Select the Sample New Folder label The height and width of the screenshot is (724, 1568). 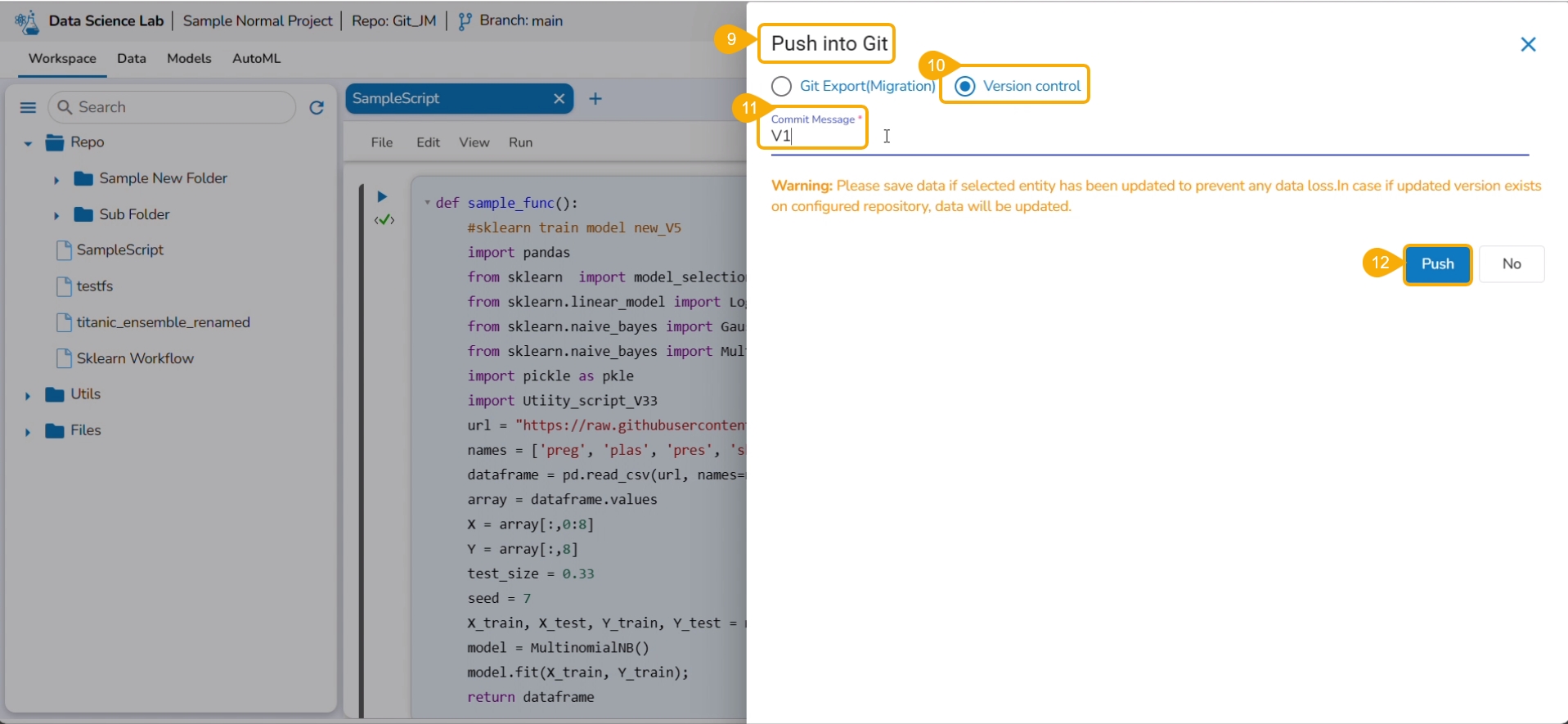click(163, 178)
